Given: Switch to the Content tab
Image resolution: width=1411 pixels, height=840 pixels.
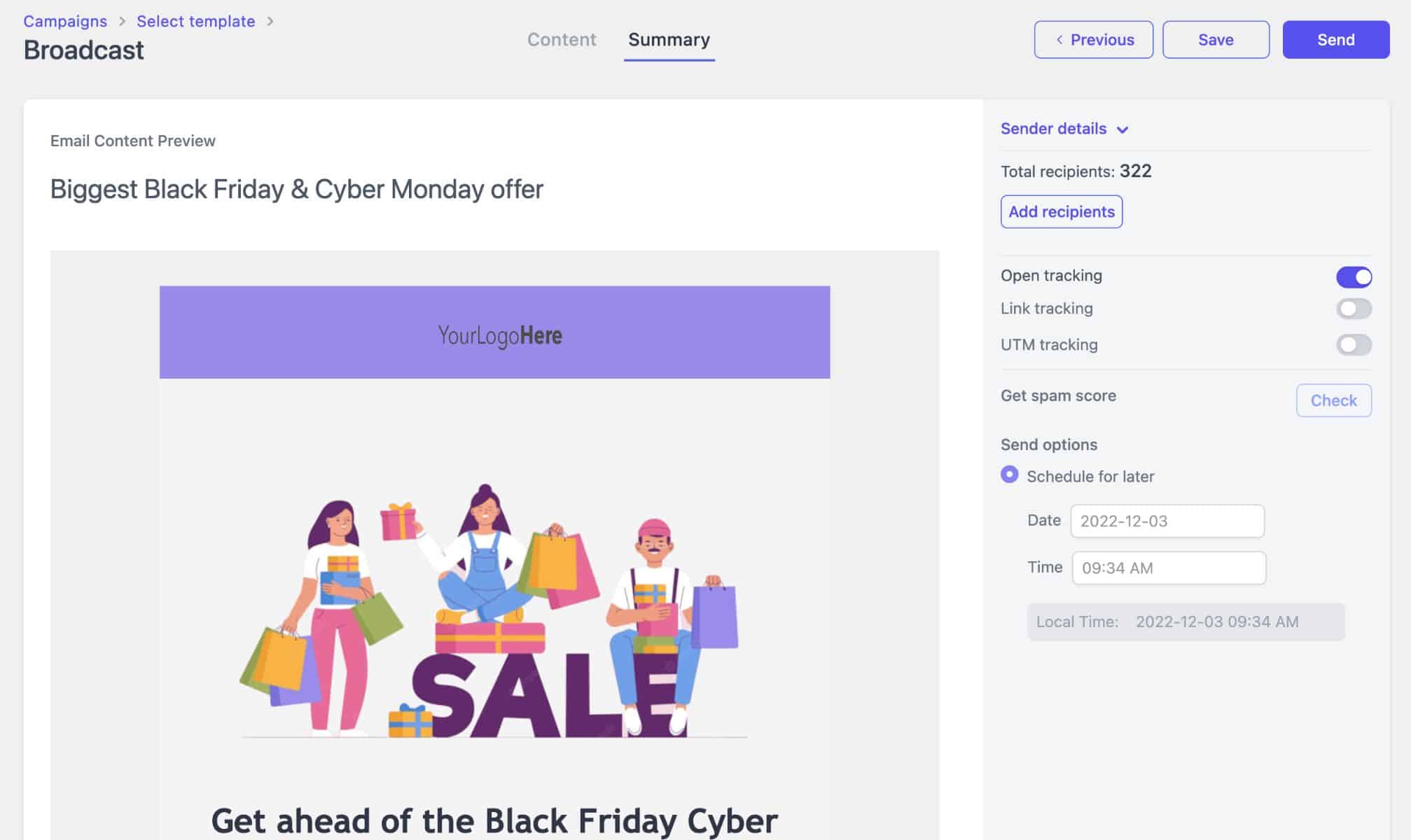Looking at the screenshot, I should (562, 39).
